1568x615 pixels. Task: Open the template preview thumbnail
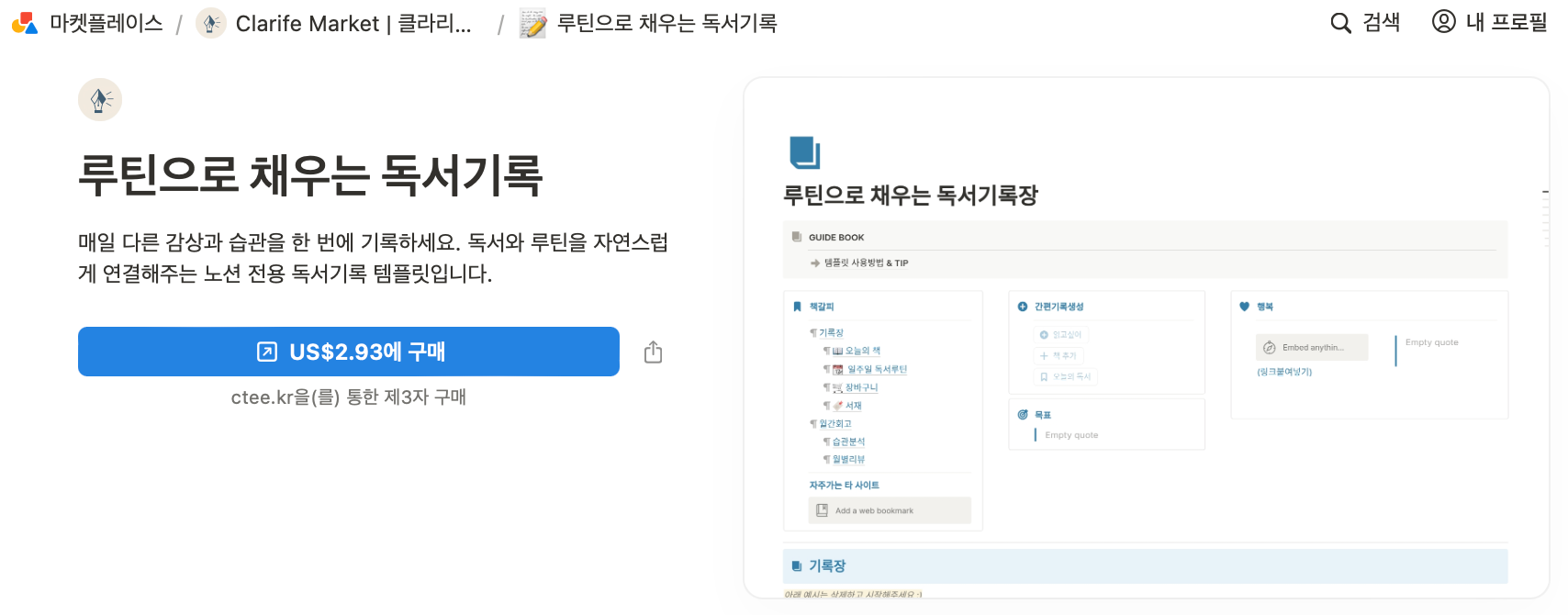pos(1146,338)
